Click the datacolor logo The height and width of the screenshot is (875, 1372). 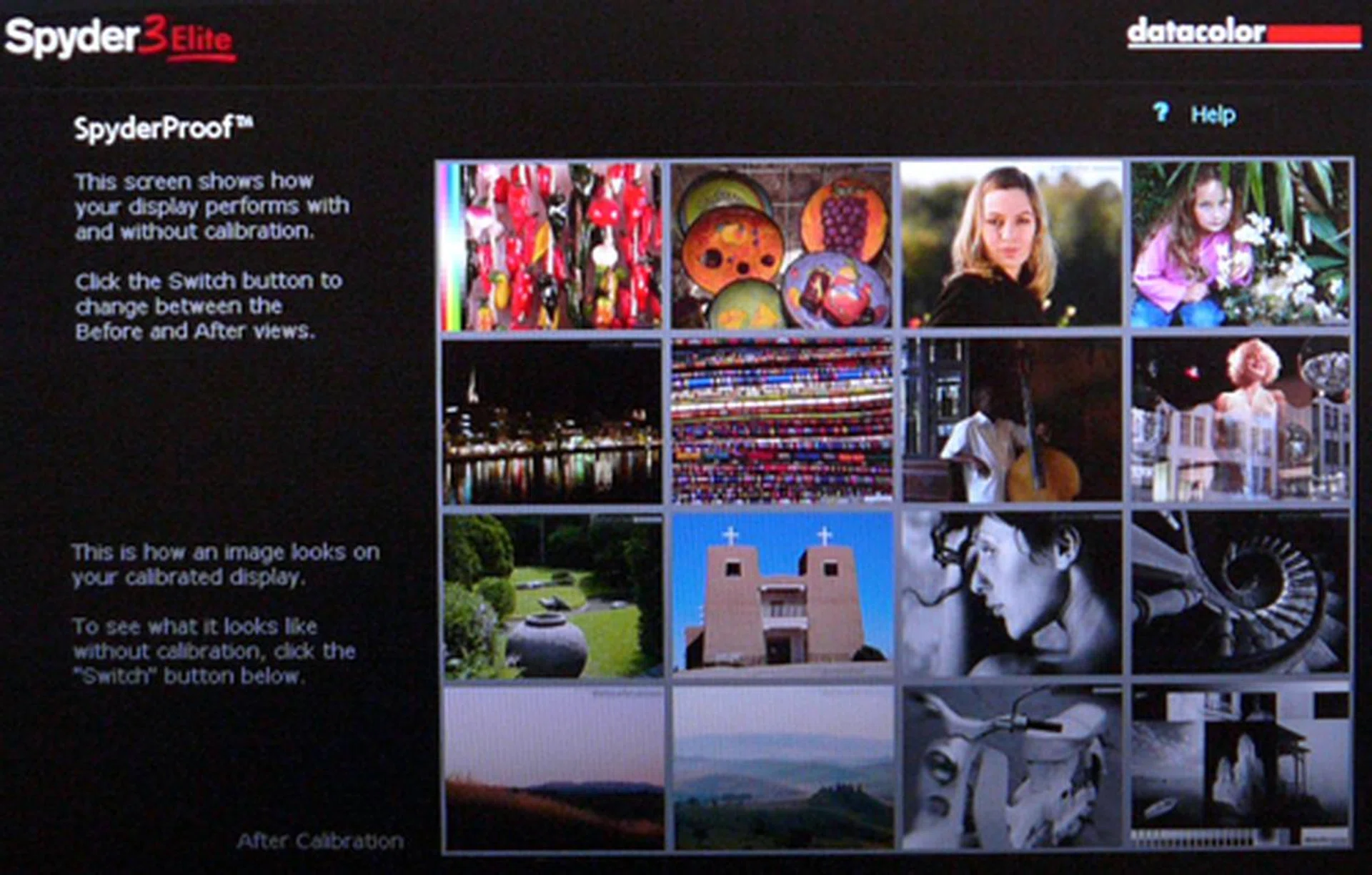pyautogui.click(x=1243, y=33)
